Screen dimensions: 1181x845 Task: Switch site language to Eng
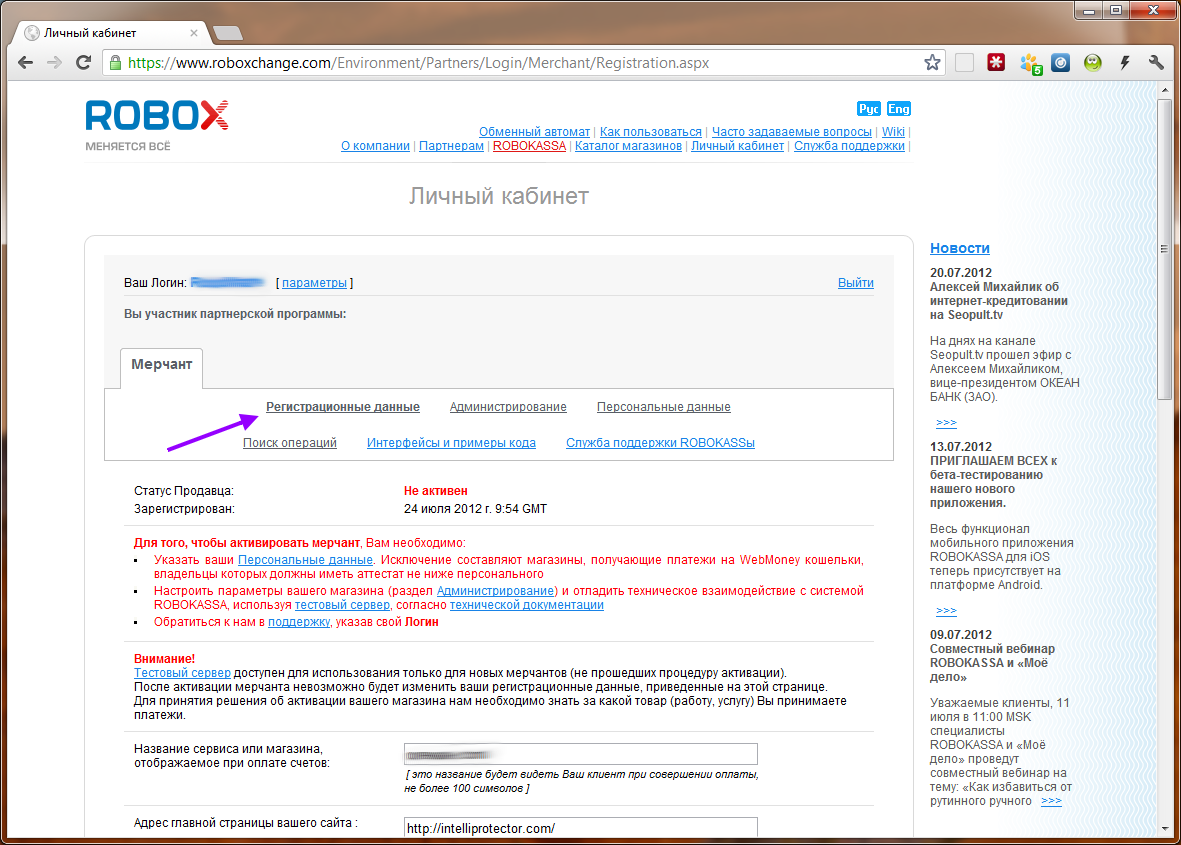click(899, 108)
